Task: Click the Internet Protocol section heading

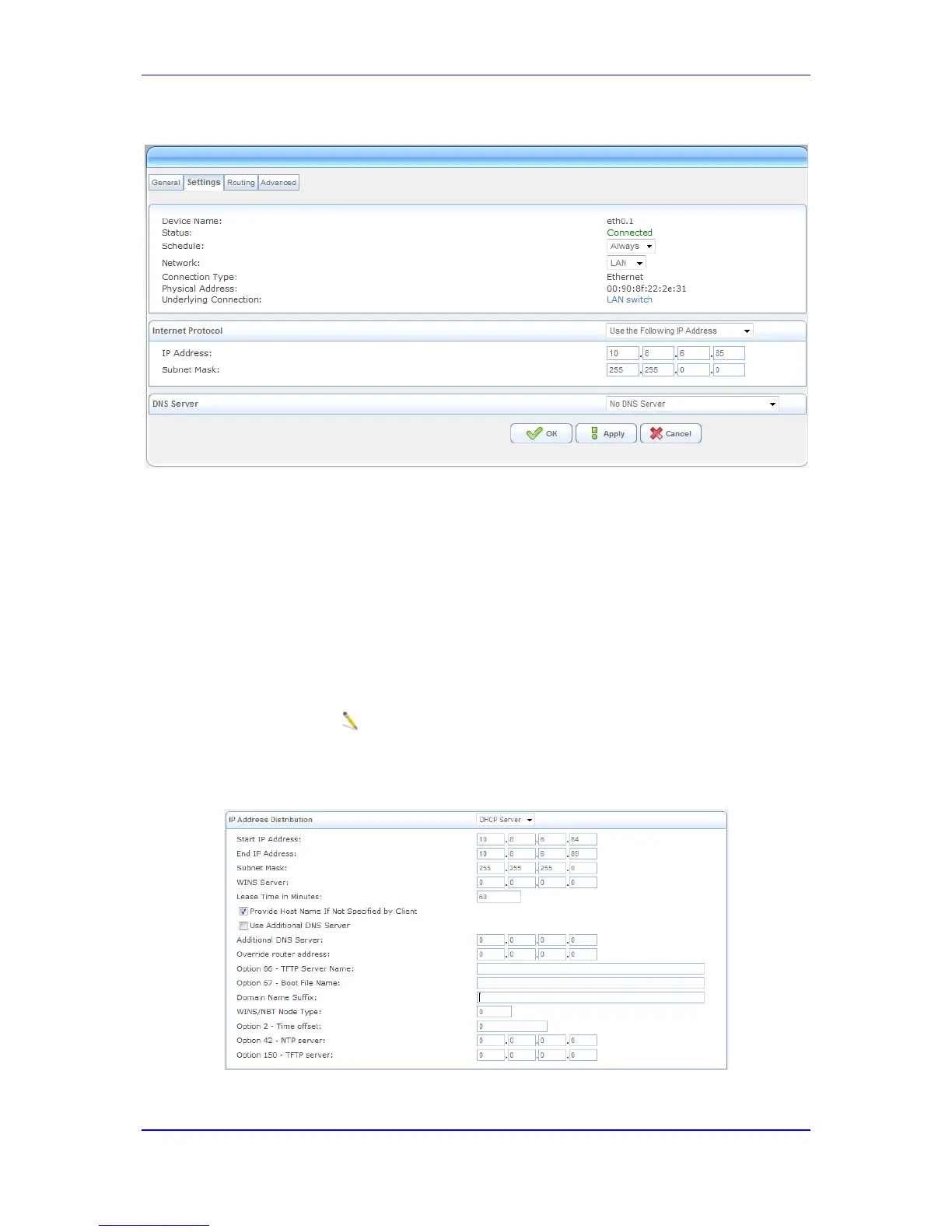Action: click(x=187, y=331)
